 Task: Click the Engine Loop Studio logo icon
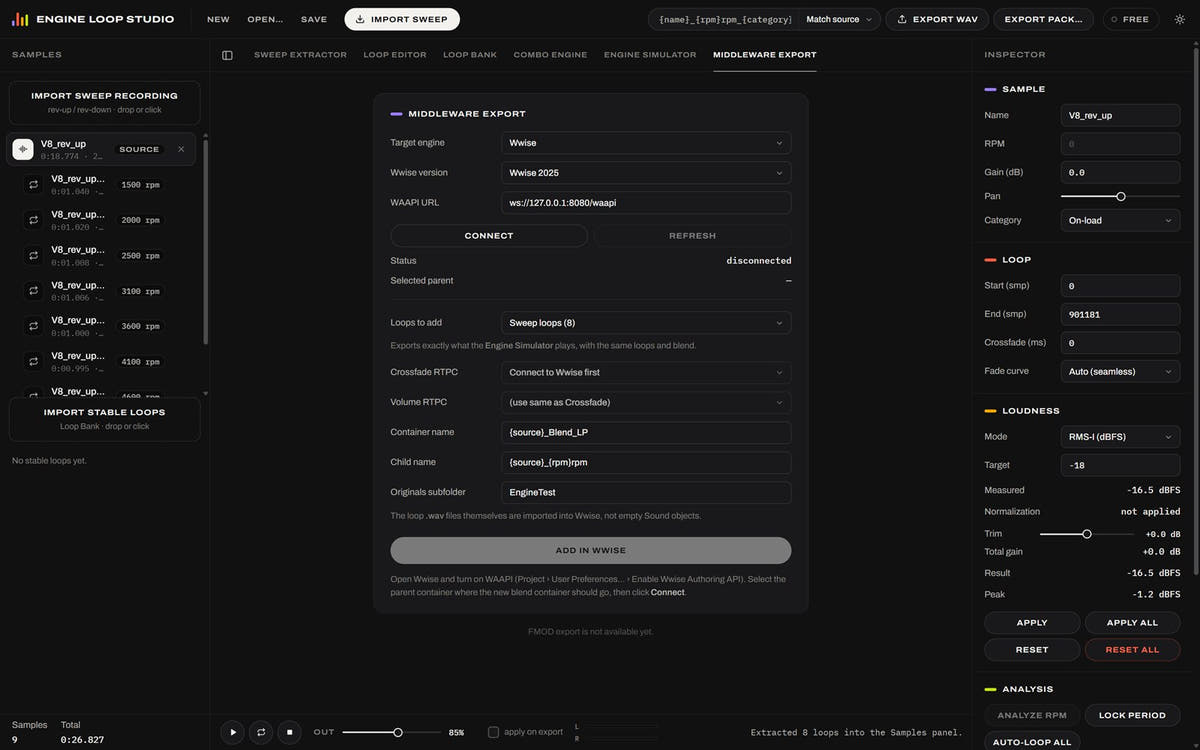20,19
